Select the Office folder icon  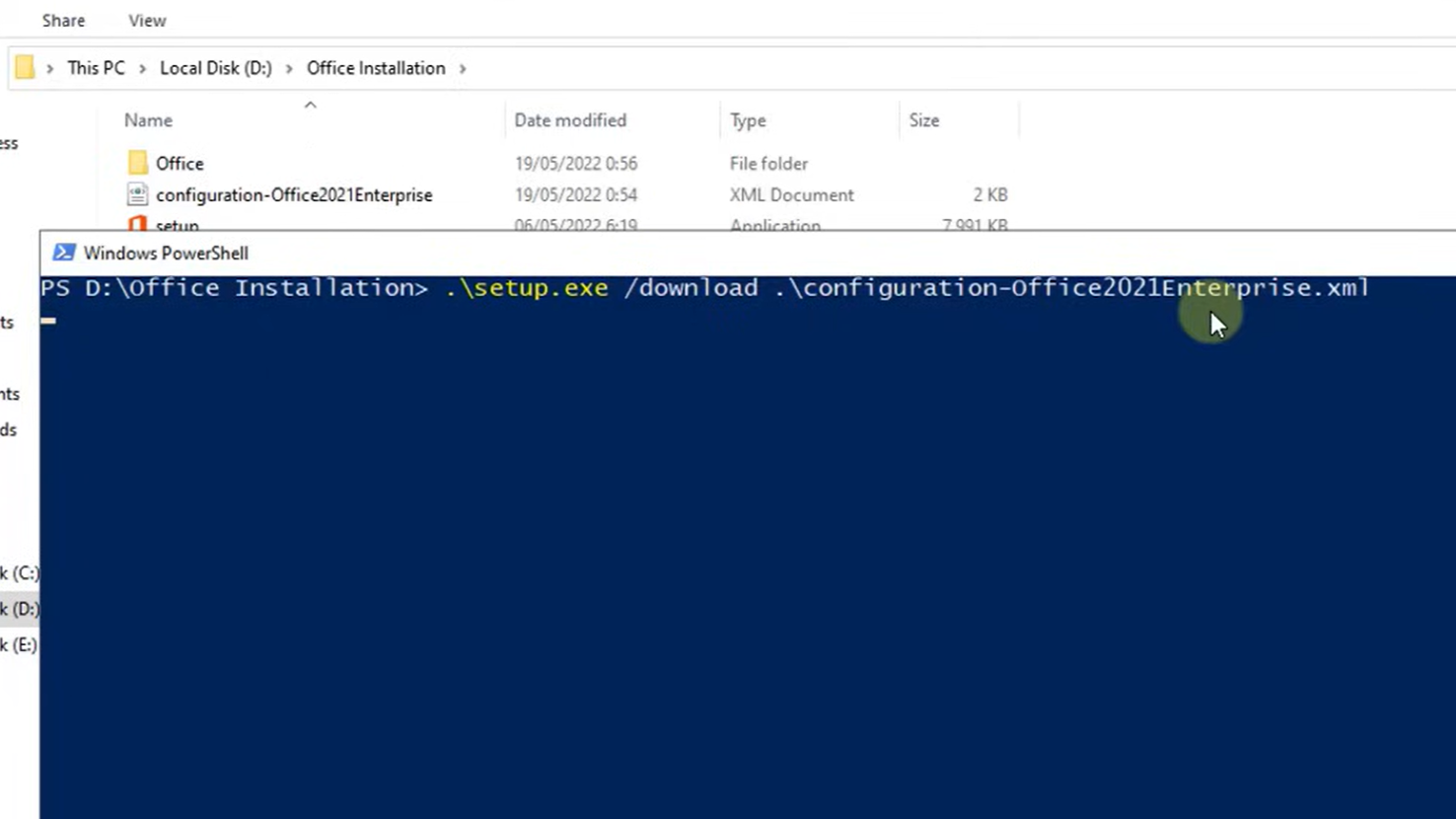point(137,163)
